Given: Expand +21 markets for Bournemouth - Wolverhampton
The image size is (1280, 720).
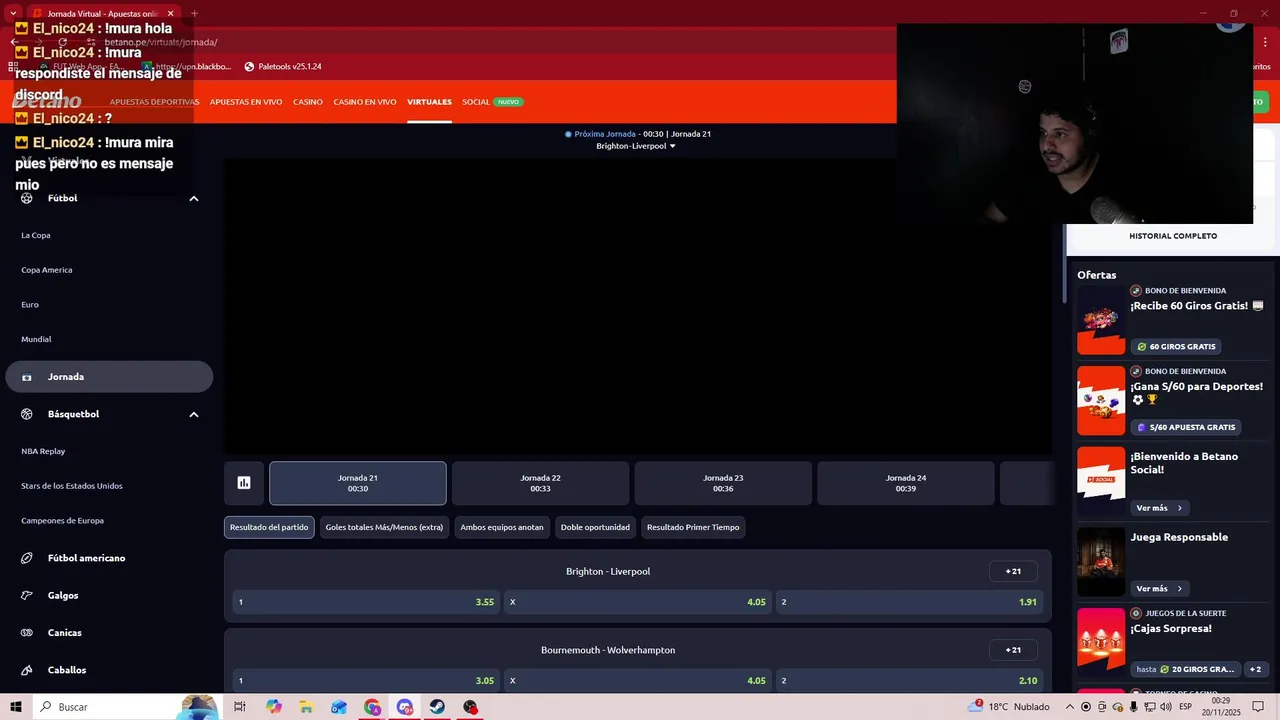Looking at the screenshot, I should 1013,650.
